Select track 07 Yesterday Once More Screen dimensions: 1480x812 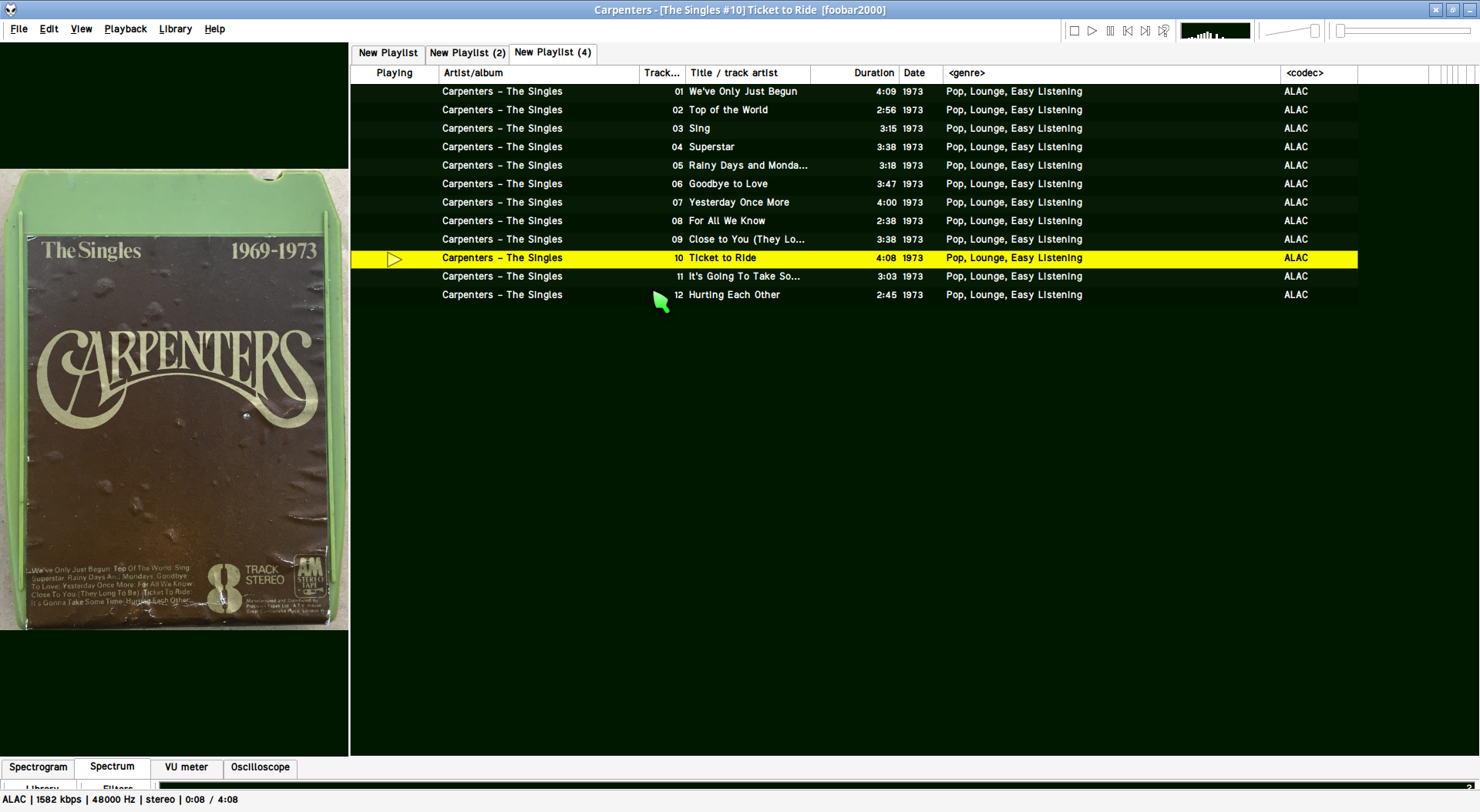tap(854, 203)
